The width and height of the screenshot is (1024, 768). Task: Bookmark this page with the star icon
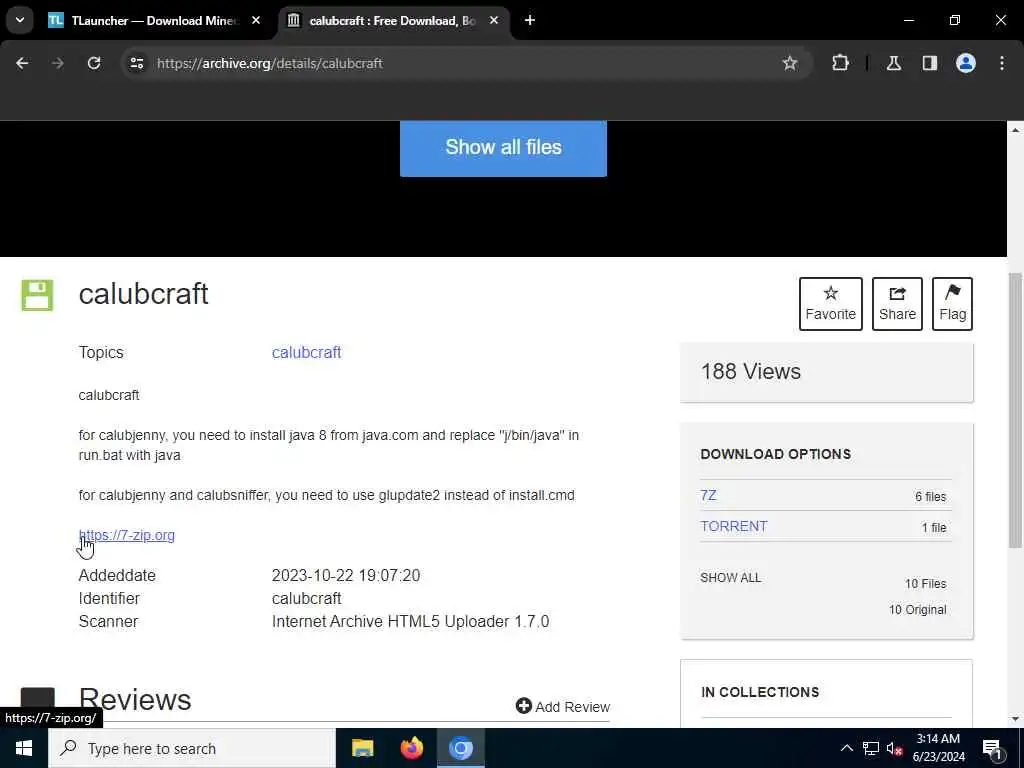[790, 63]
